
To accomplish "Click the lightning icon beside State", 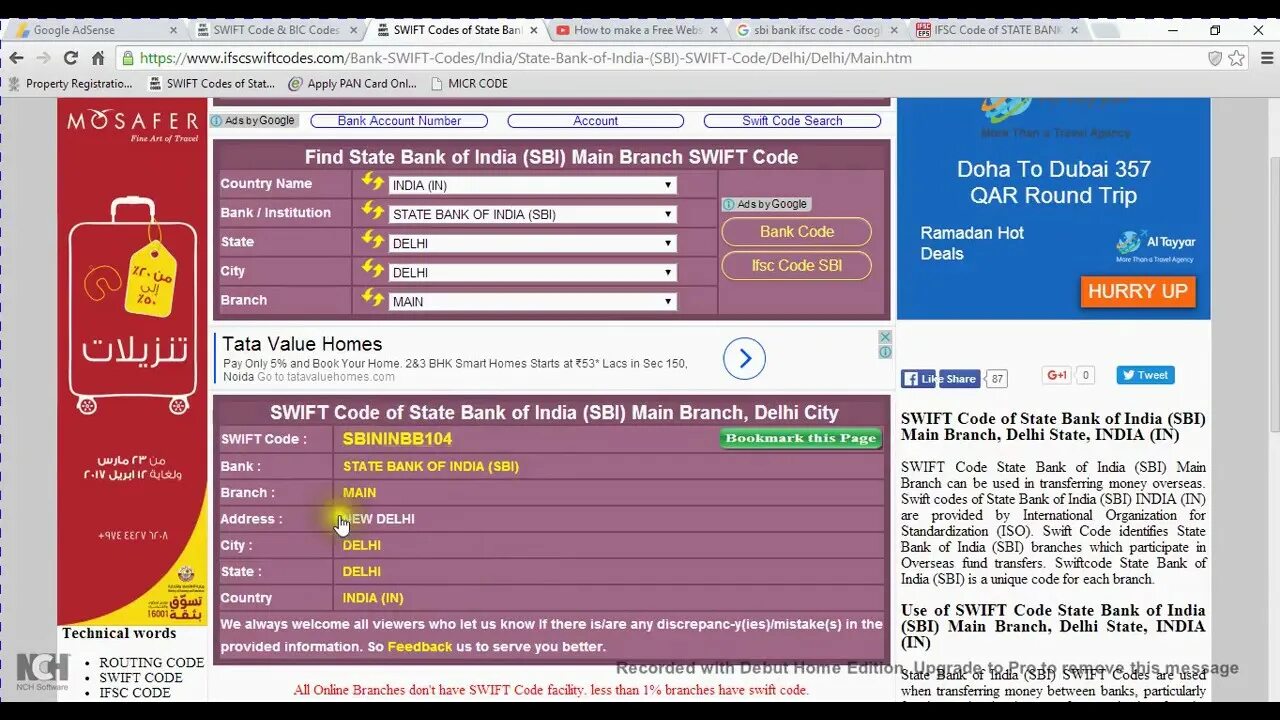I will tap(372, 240).
